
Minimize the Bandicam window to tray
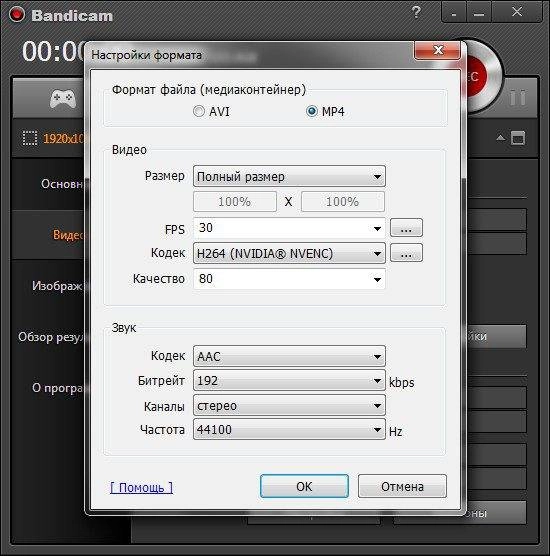(x=454, y=13)
